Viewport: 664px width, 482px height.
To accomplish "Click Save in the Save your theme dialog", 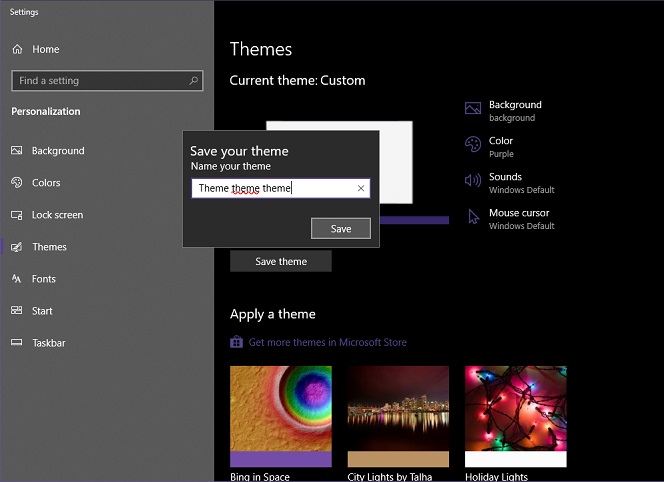I will click(341, 229).
